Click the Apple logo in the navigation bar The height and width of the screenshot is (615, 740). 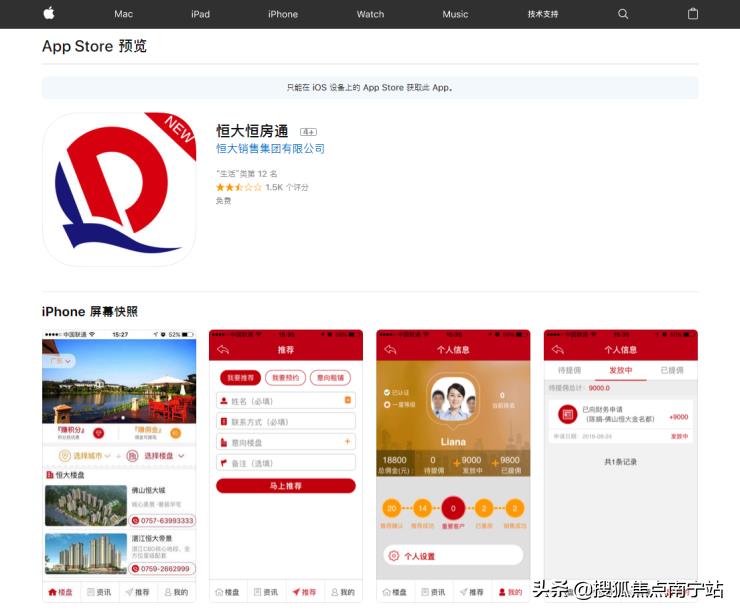tap(49, 14)
